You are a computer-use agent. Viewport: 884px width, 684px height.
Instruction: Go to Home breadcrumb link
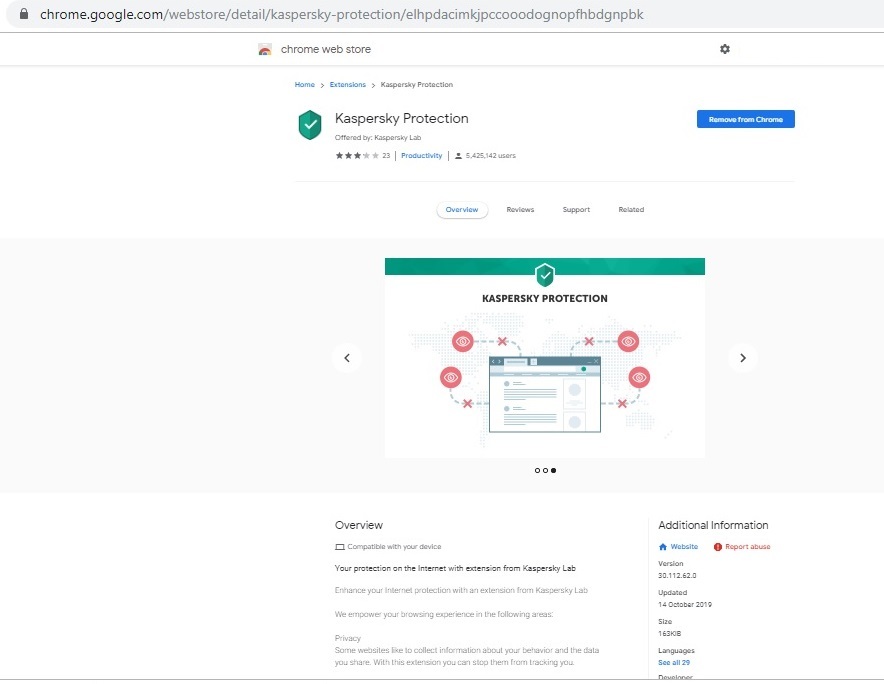[304, 85]
